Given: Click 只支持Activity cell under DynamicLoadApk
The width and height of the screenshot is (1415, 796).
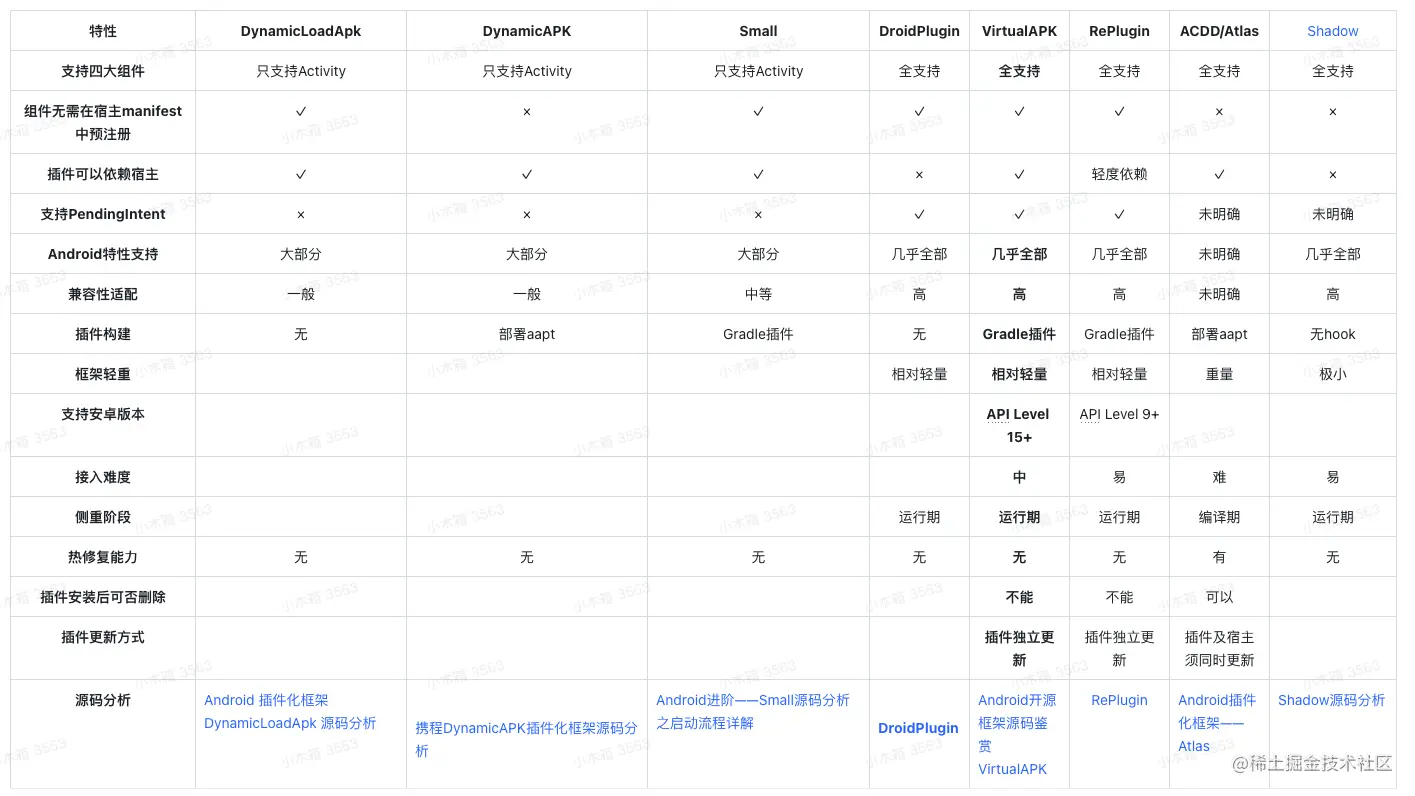Looking at the screenshot, I should (301, 71).
